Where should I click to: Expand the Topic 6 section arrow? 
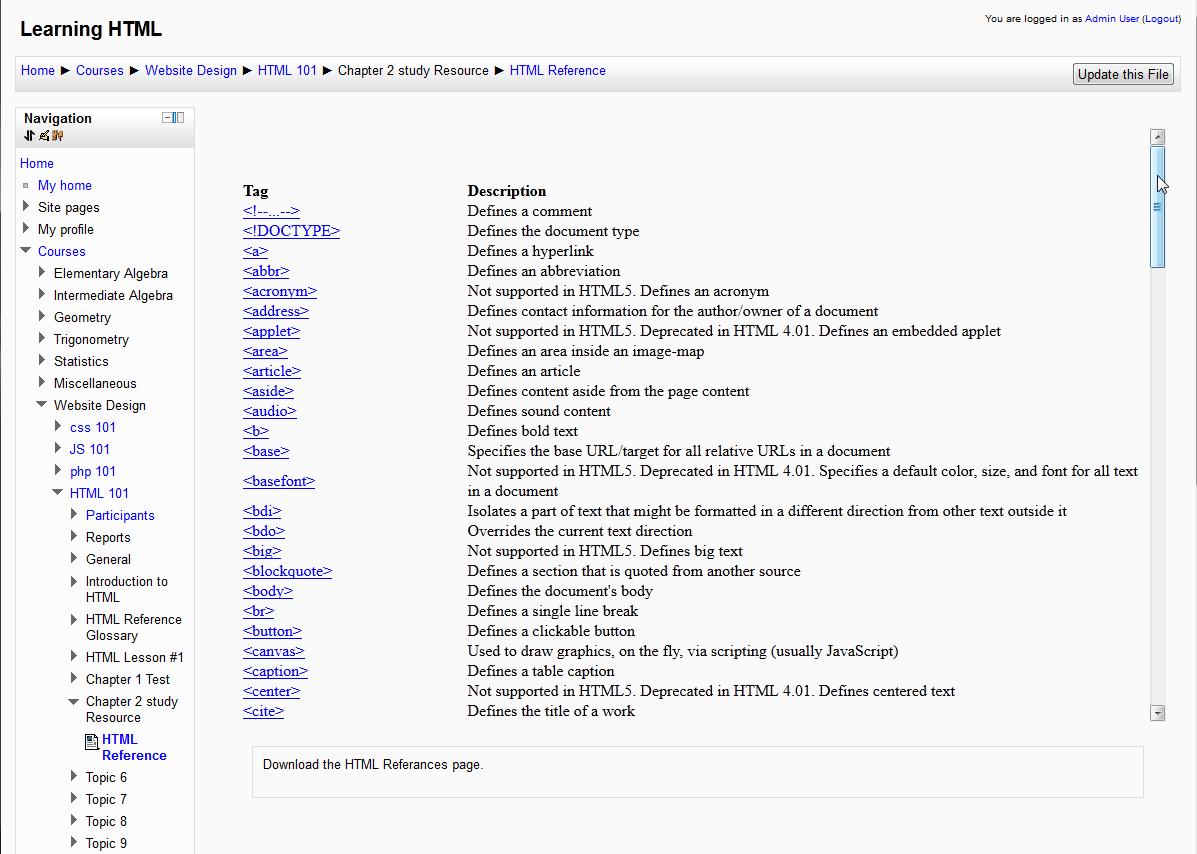click(74, 777)
